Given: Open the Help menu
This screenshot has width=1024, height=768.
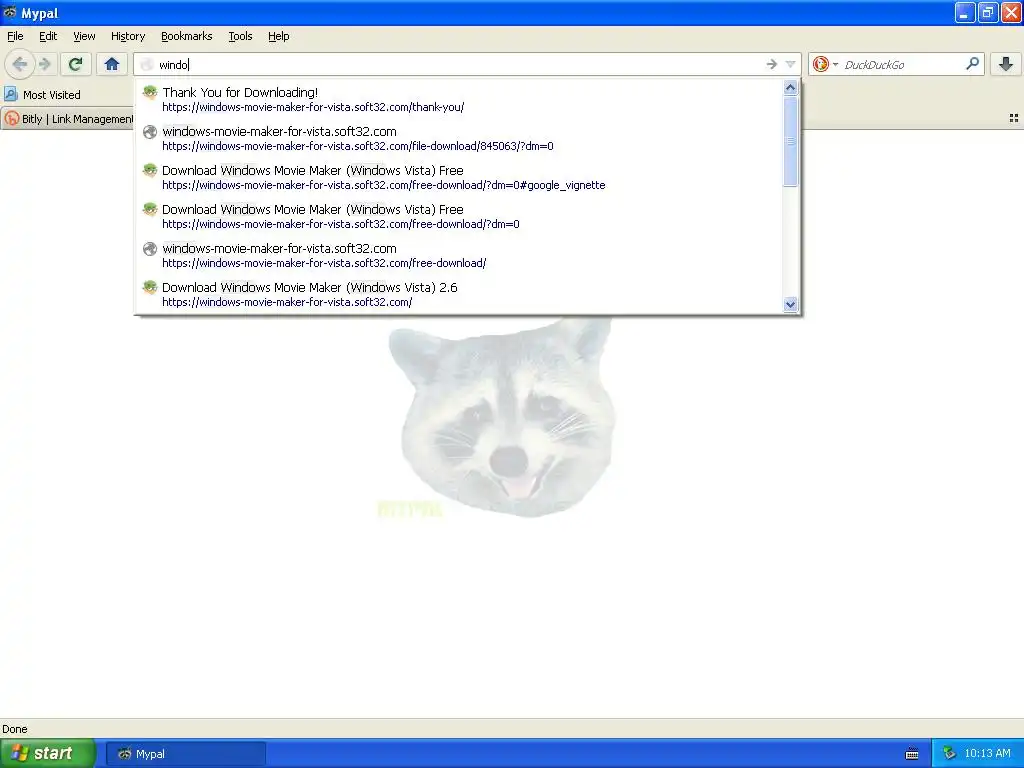Looking at the screenshot, I should pyautogui.click(x=279, y=36).
